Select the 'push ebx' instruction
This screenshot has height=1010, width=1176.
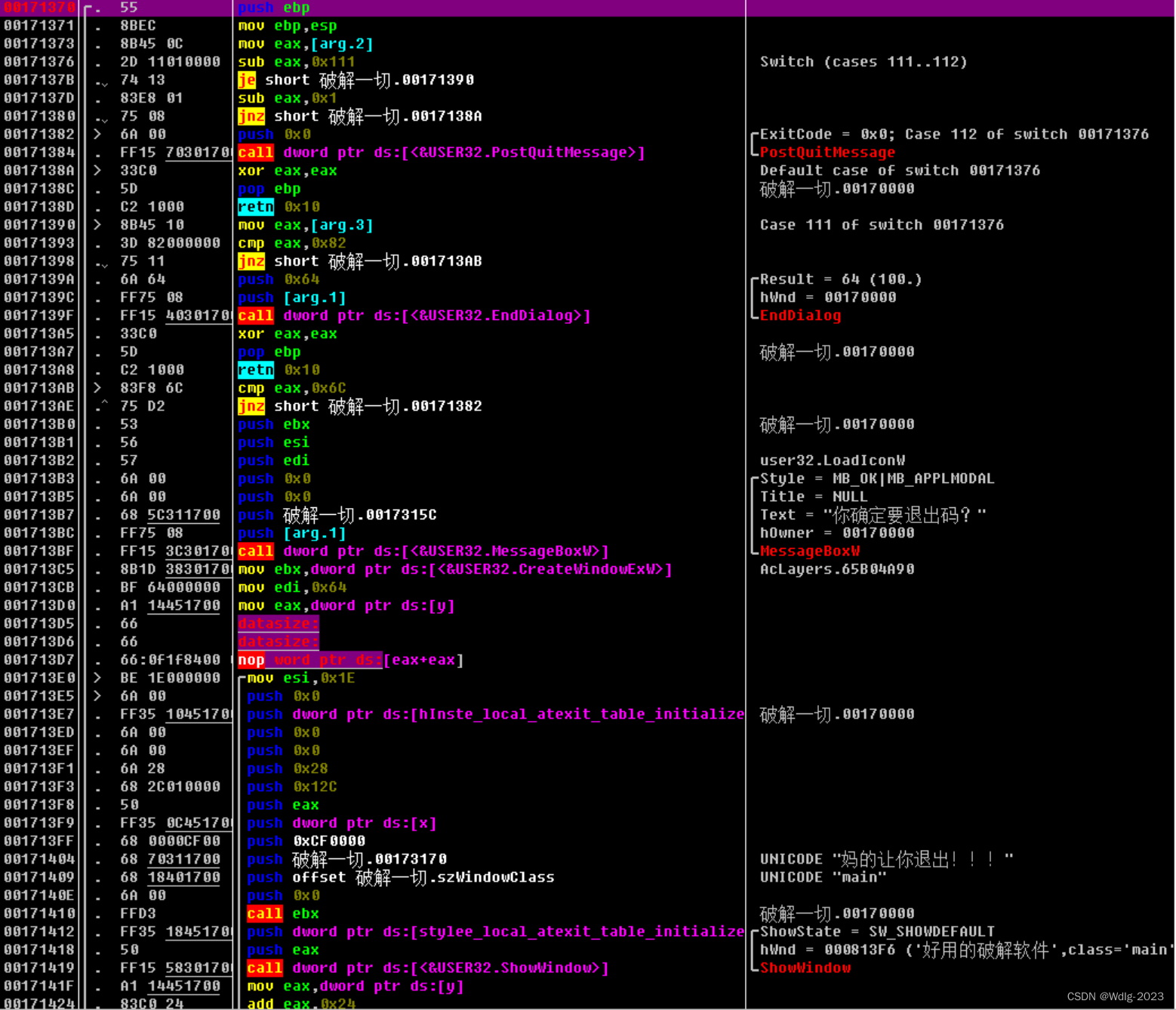point(274,424)
